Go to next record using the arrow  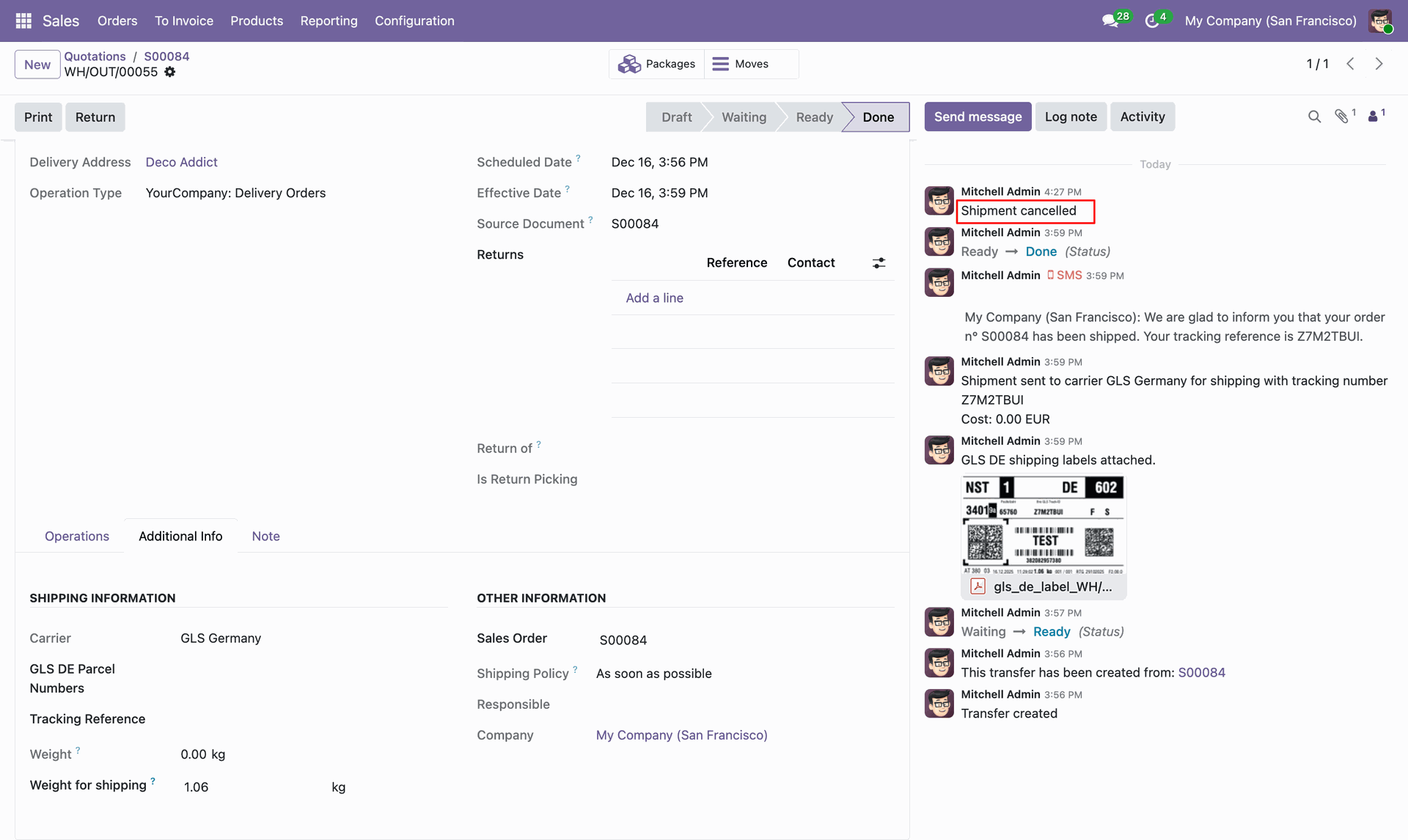coord(1379,64)
